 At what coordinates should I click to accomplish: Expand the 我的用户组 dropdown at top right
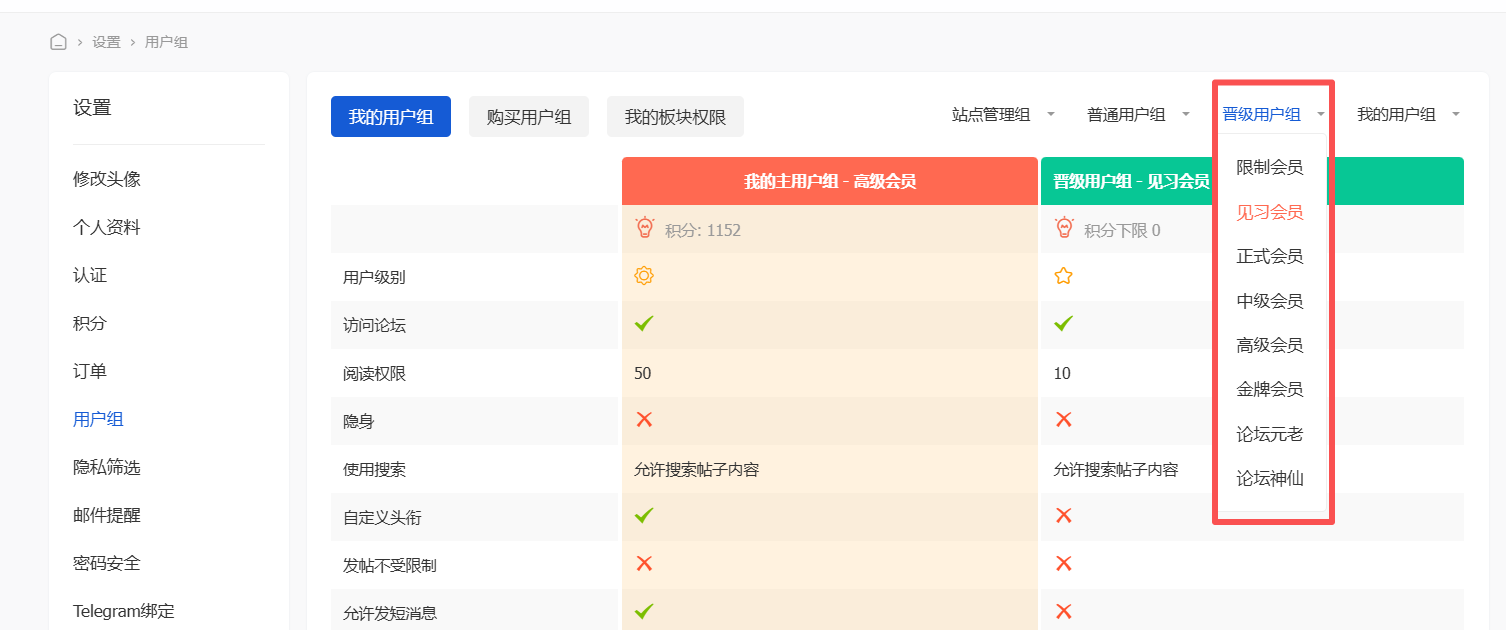[1408, 115]
